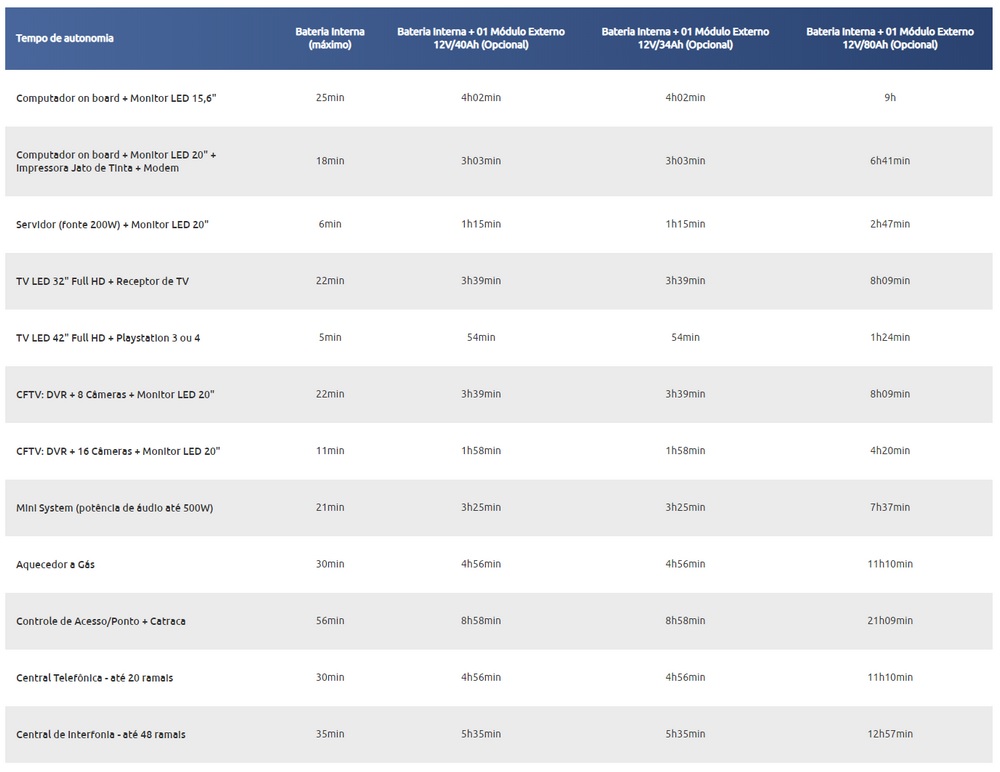Select the 'CFTV: DVR + 8 Câmeras' row label

click(115, 394)
